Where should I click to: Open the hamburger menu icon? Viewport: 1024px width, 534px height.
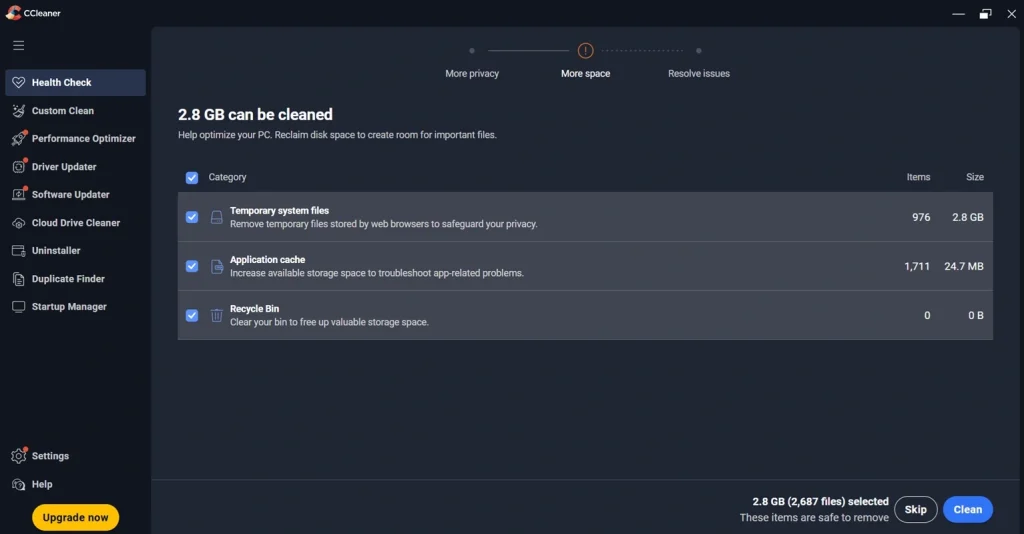pos(18,45)
